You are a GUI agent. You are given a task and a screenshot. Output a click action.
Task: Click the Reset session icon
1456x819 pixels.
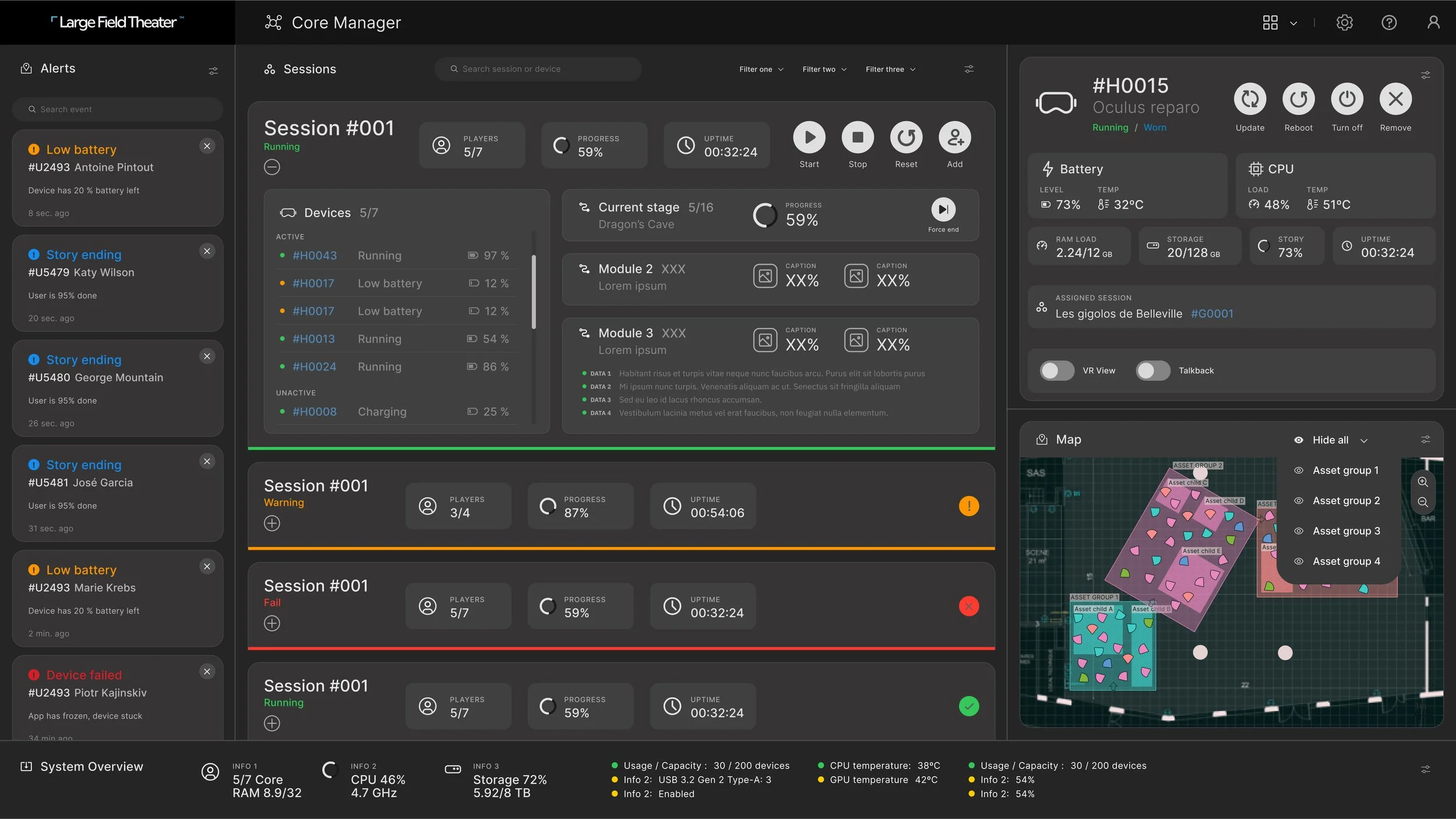pos(906,138)
